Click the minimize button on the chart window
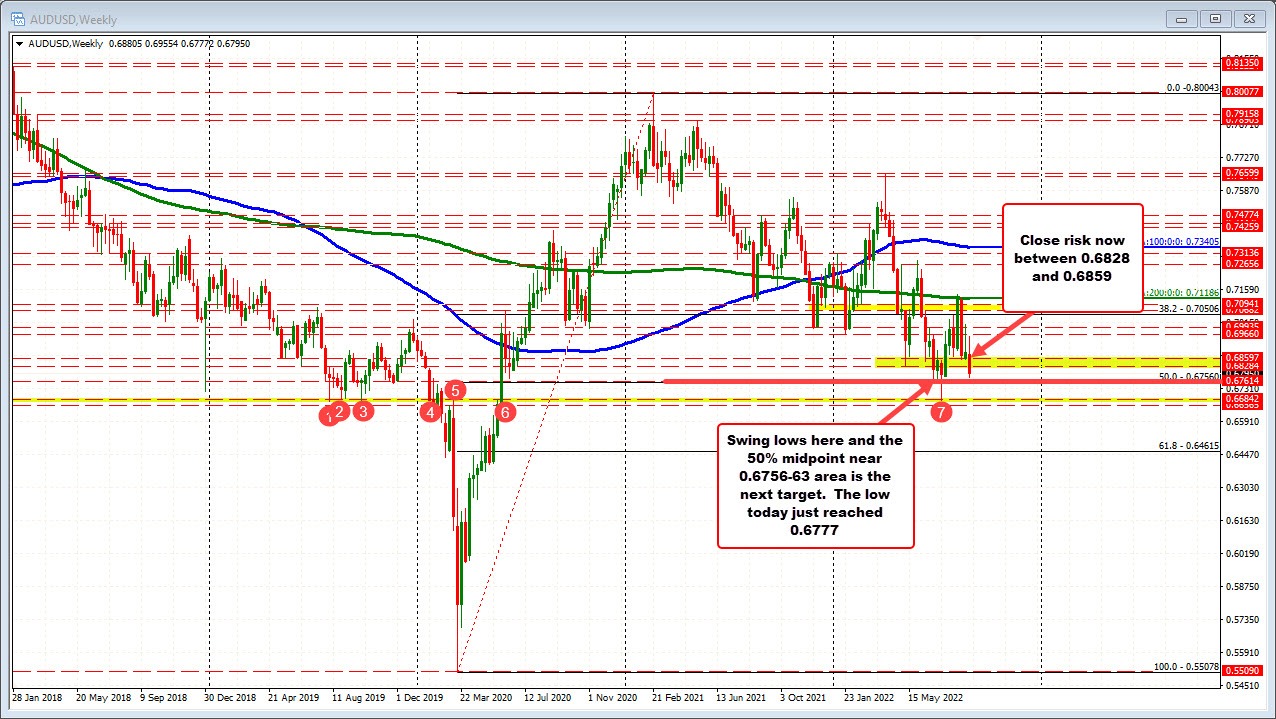This screenshot has width=1276, height=719. [1180, 18]
